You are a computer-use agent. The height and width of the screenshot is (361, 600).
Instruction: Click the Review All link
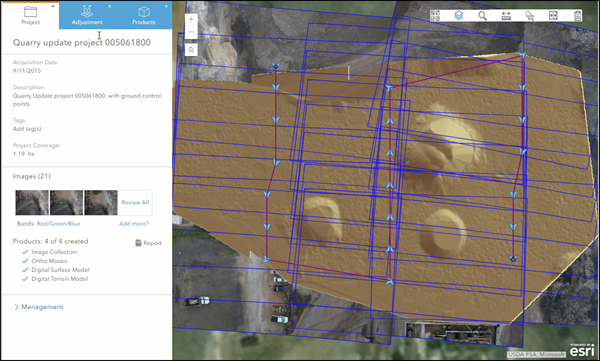click(135, 203)
